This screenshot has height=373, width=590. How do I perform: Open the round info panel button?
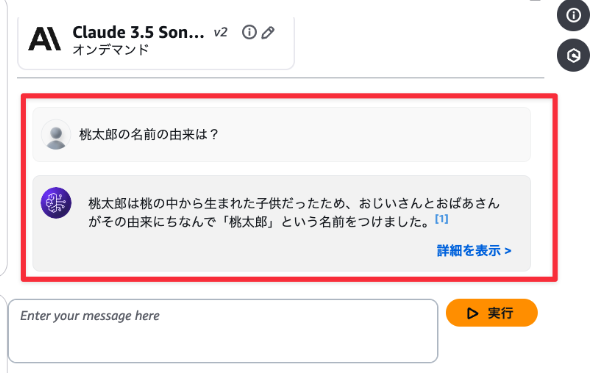pos(573,15)
